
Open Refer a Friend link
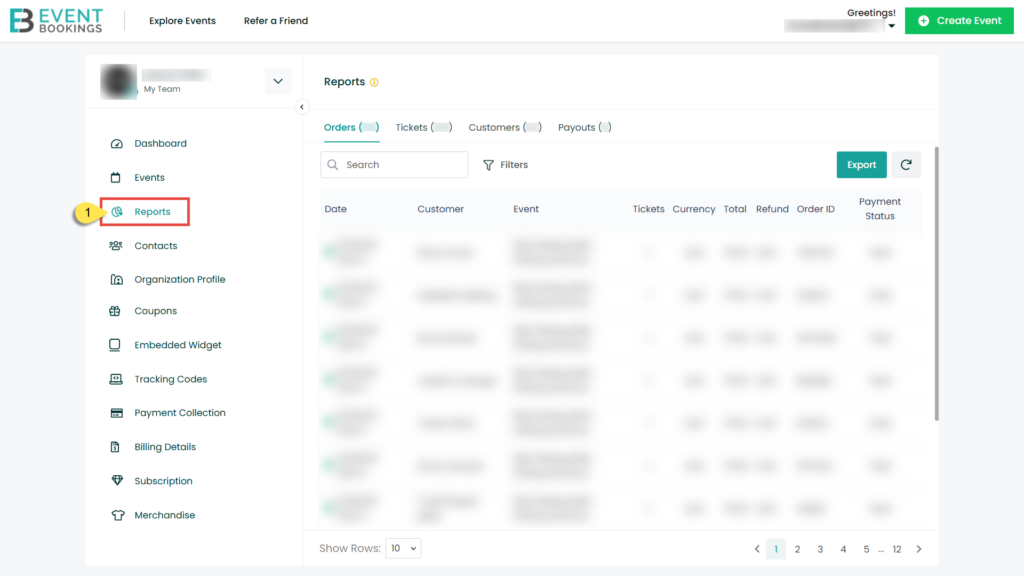pos(276,21)
